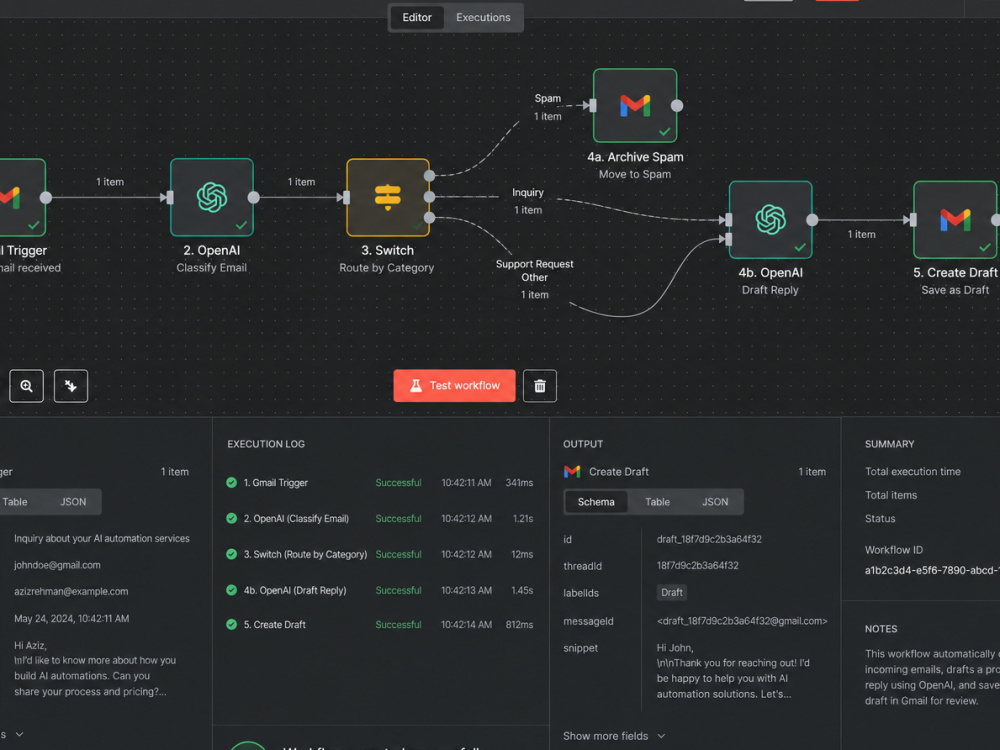1000x750 pixels.
Task: Select the 3. Switch (Route by Category) log entry
Action: coord(380,554)
